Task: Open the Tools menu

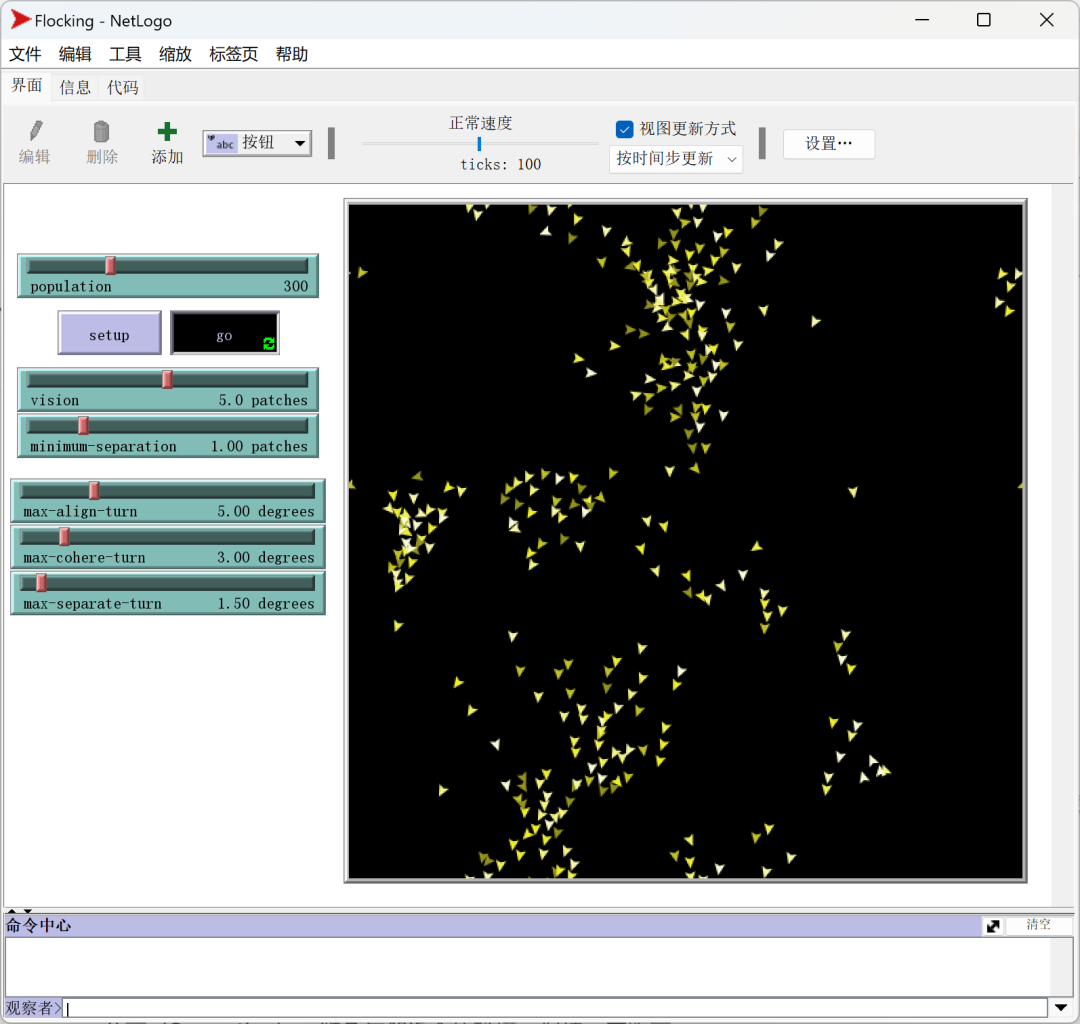Action: [125, 55]
